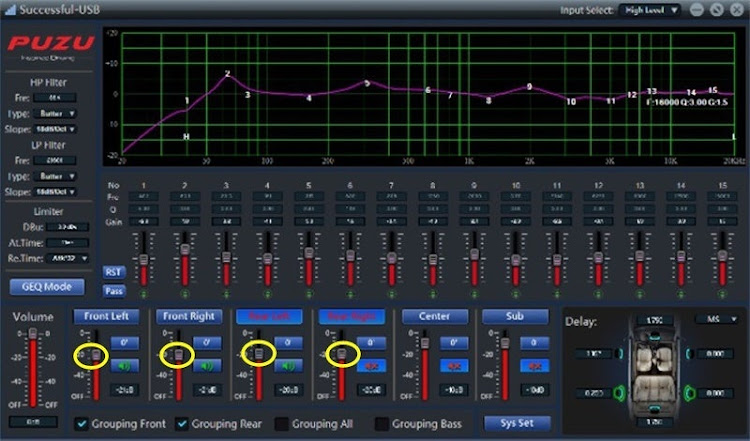The width and height of the screenshot is (750, 441).
Task: Unmute the Rear Right channel
Action: tap(371, 366)
